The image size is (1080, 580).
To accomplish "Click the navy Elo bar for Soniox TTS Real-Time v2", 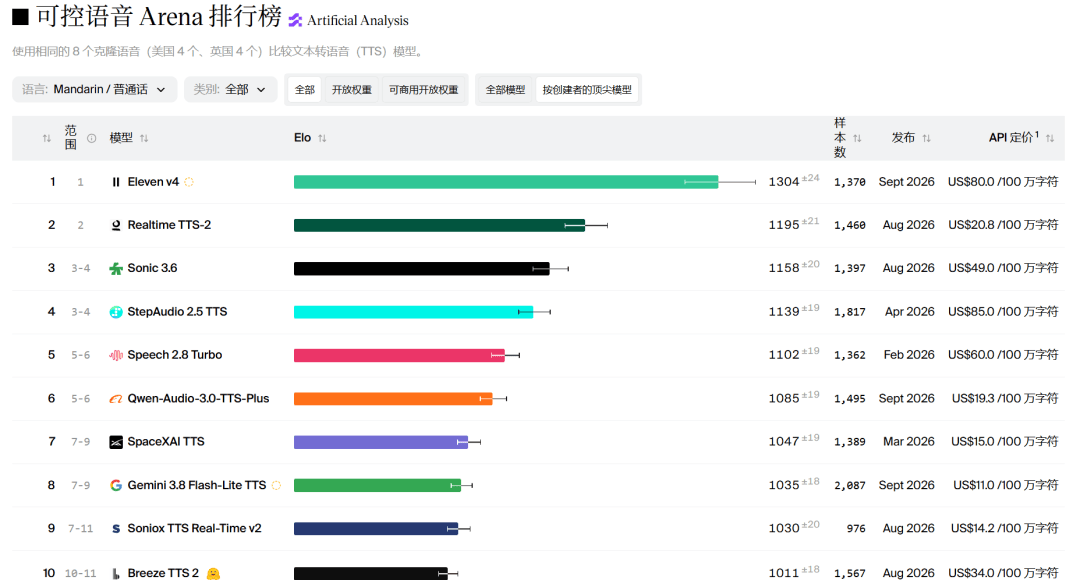I will click(376, 529).
